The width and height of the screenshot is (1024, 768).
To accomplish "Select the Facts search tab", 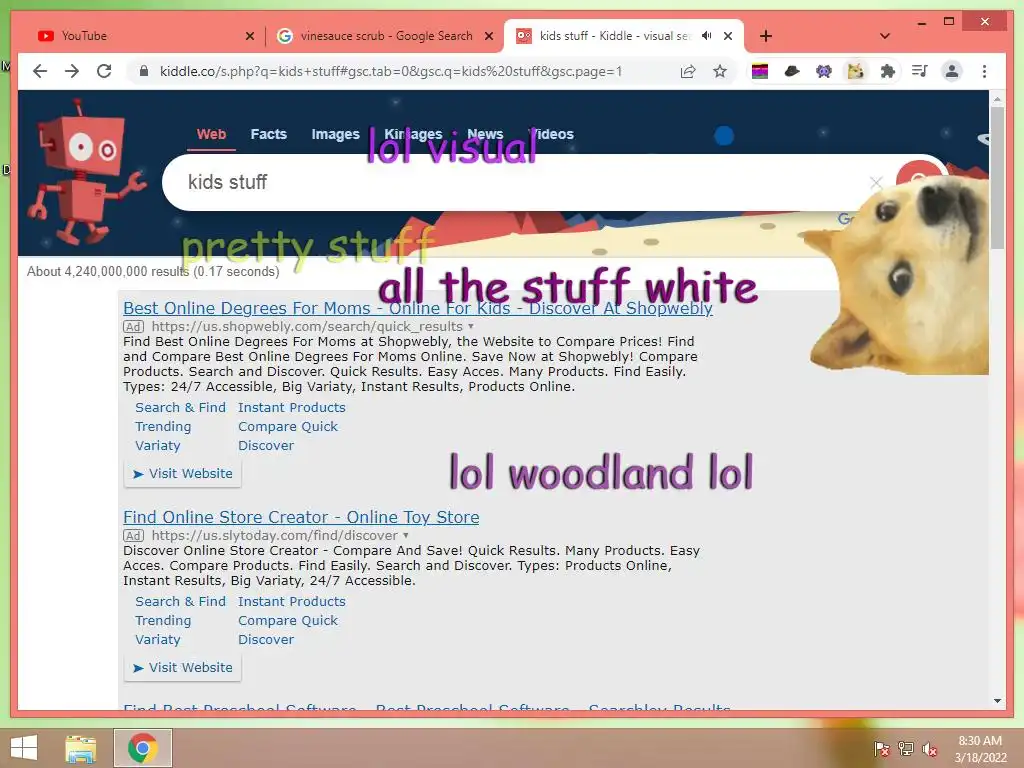I will click(268, 135).
